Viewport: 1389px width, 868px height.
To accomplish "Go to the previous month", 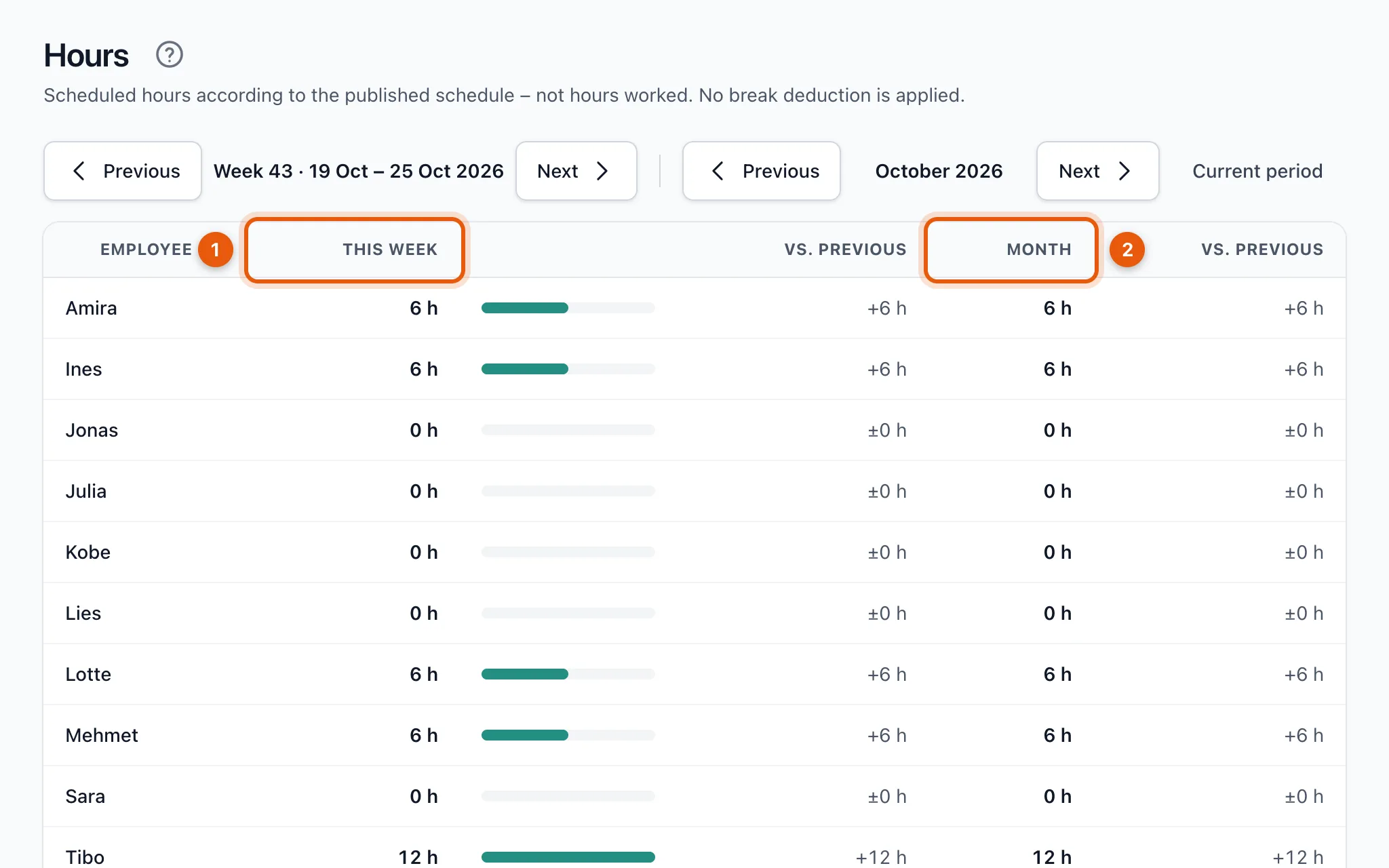I will tap(762, 171).
